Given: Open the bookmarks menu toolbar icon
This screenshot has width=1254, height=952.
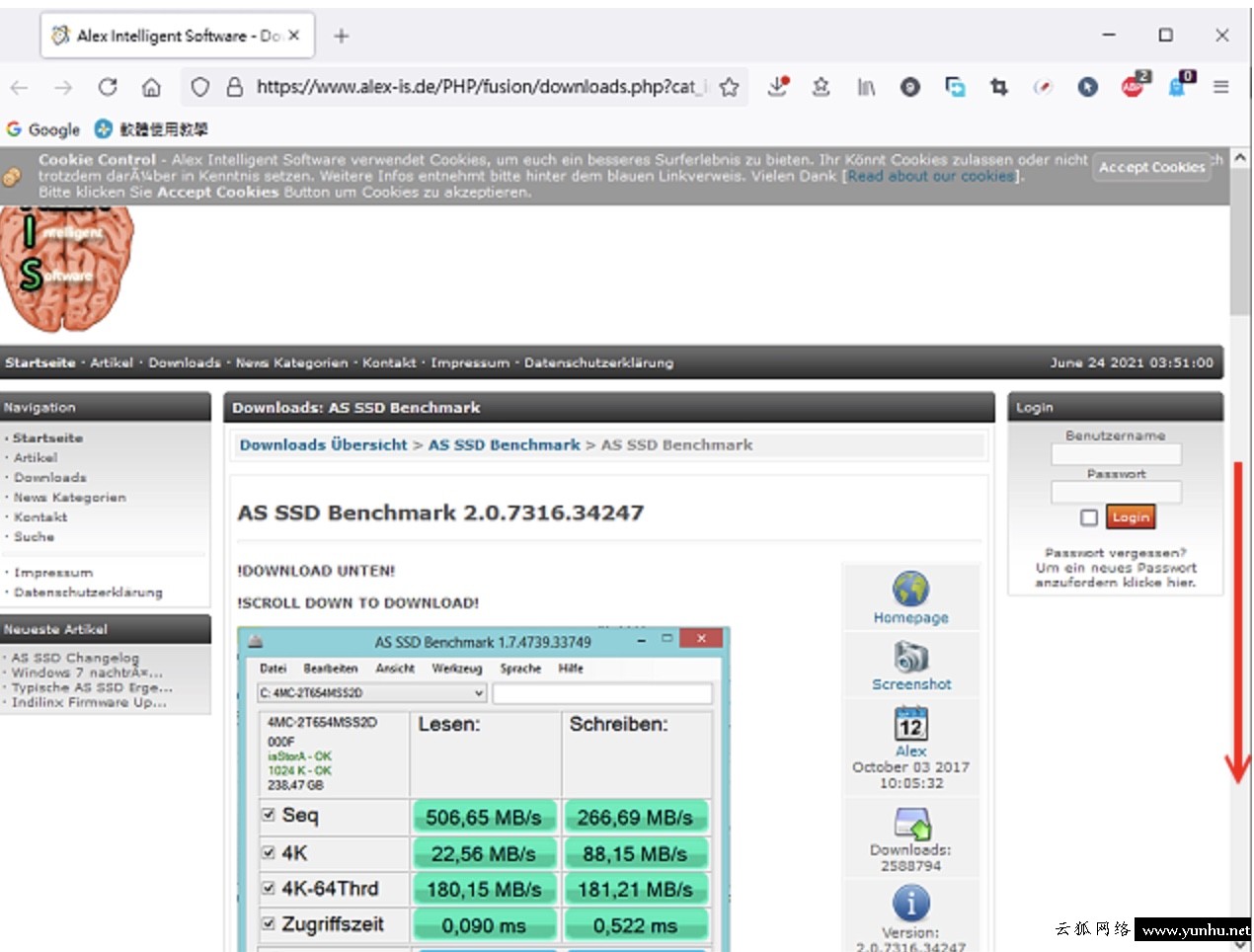Looking at the screenshot, I should pyautogui.click(x=821, y=87).
